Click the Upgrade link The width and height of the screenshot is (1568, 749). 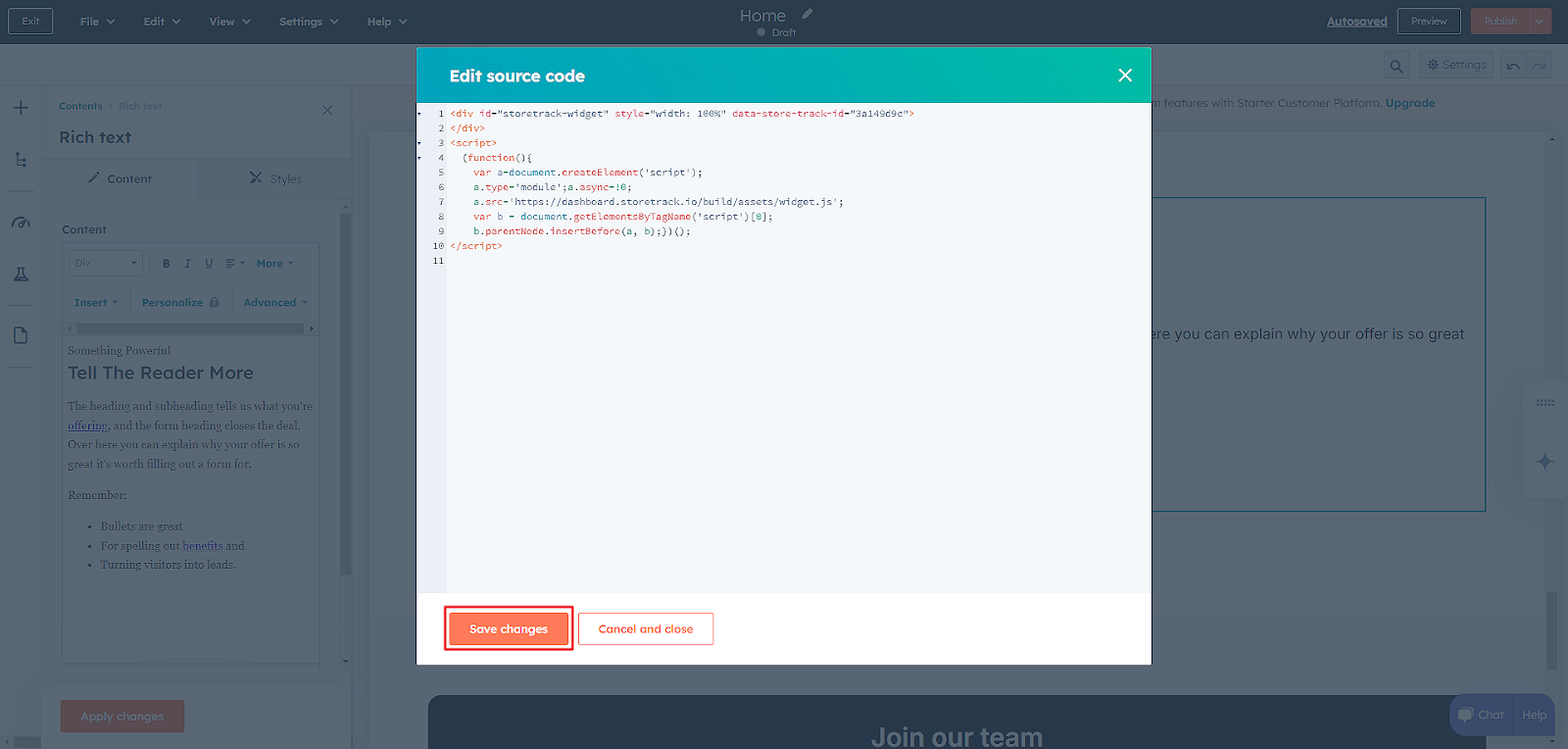[1409, 103]
